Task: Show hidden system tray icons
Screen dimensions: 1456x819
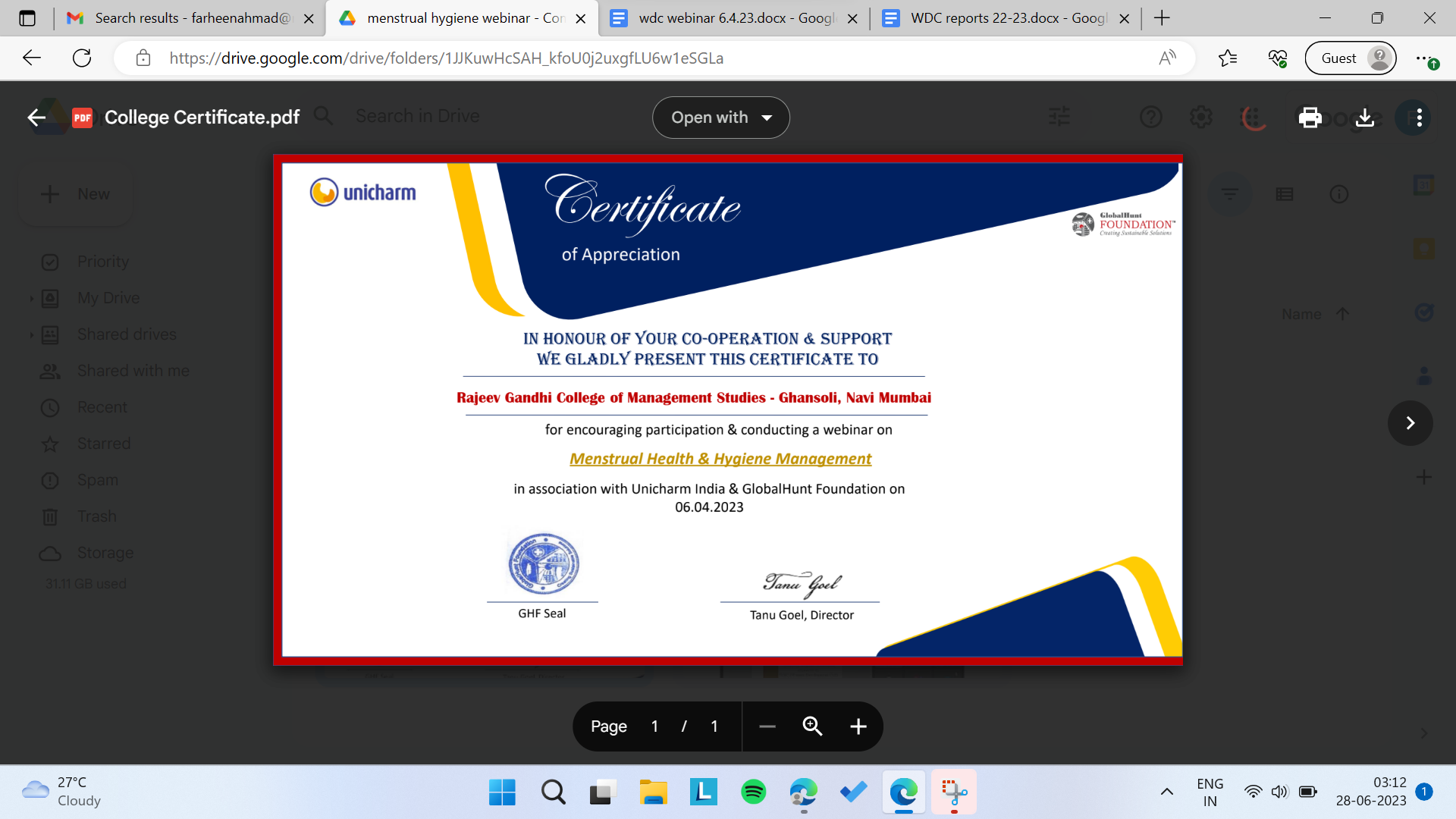Action: (1166, 792)
